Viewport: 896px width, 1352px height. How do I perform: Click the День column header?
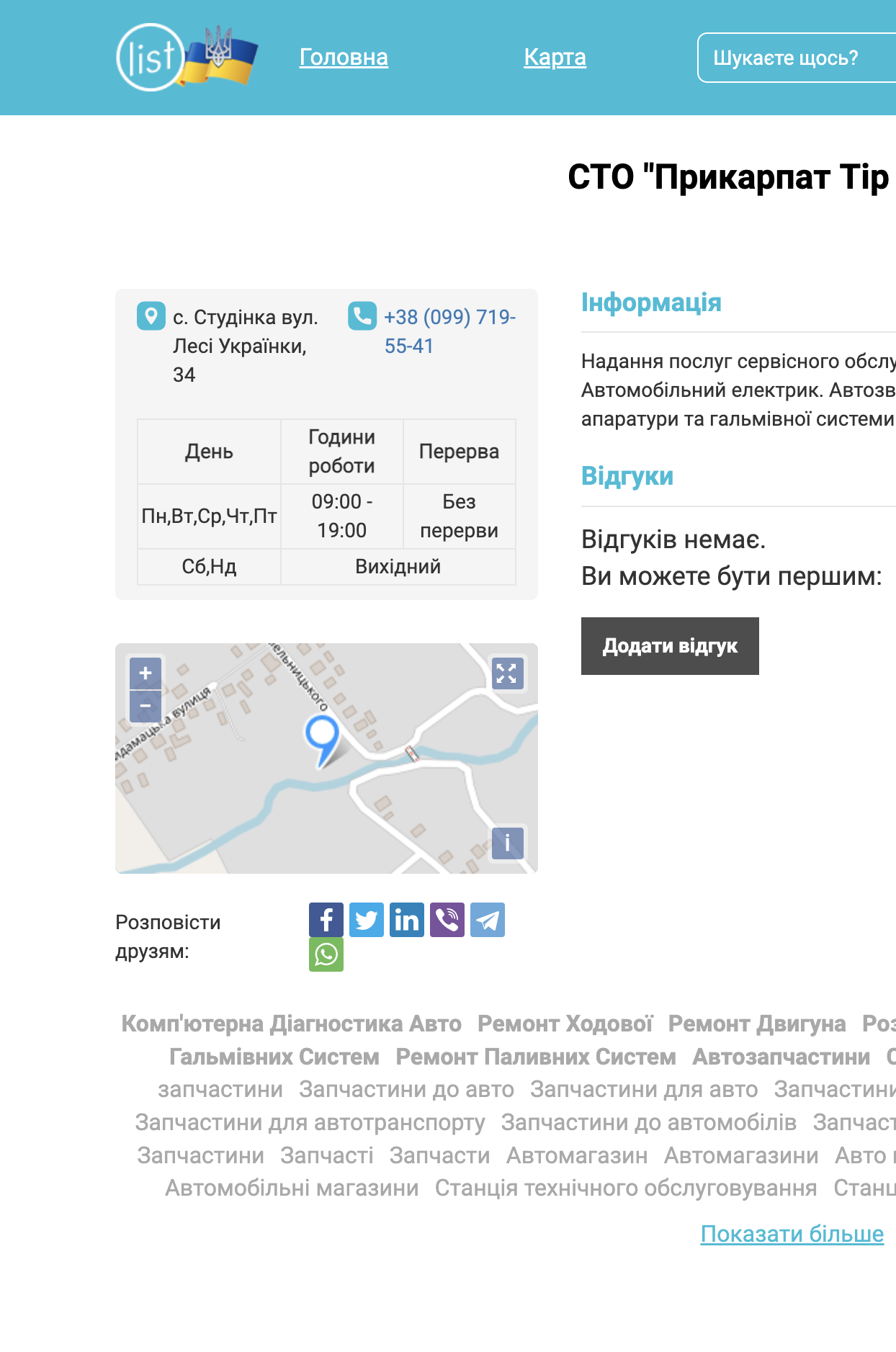click(209, 452)
